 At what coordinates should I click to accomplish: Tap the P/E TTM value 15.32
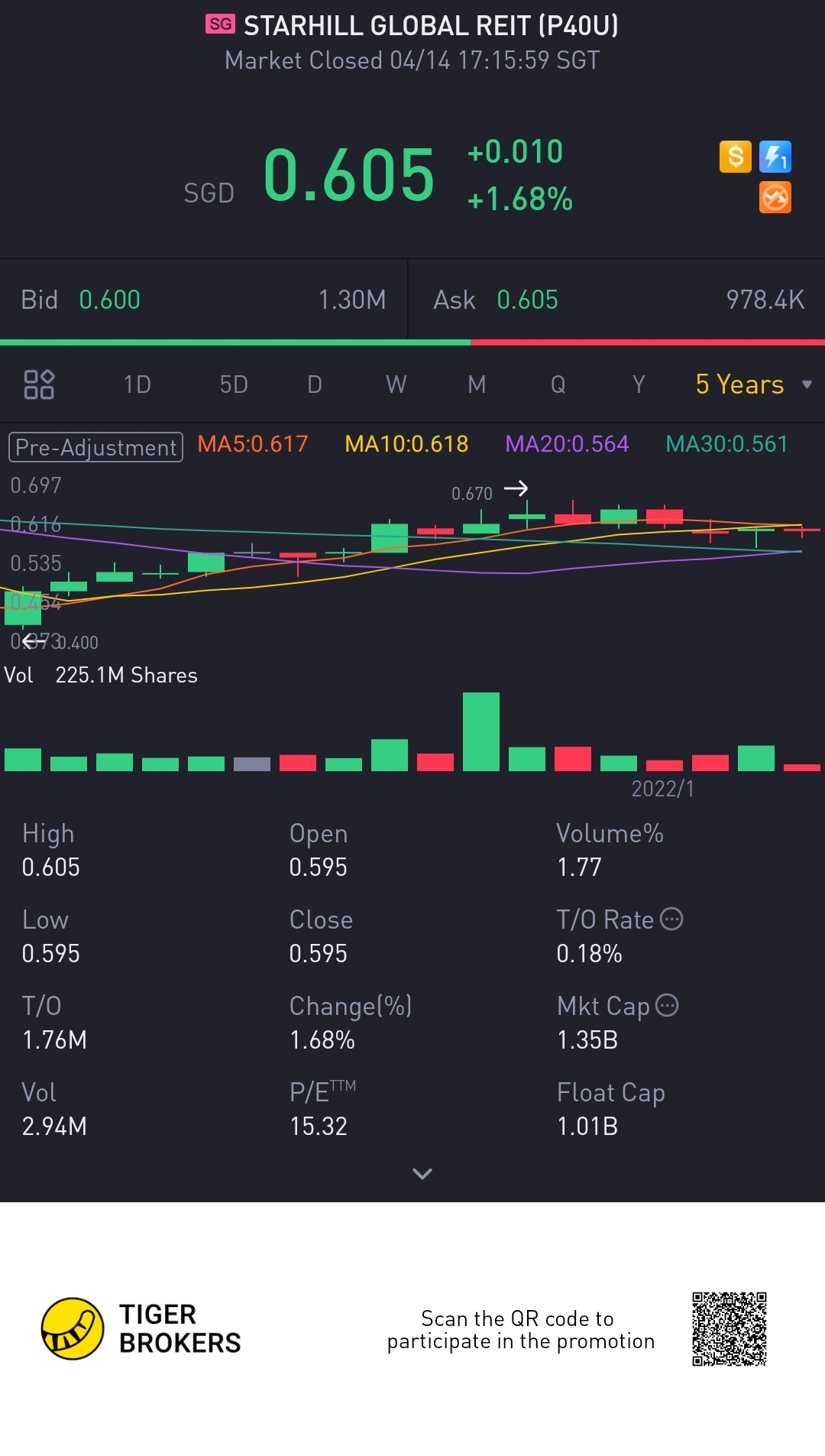point(319,1126)
